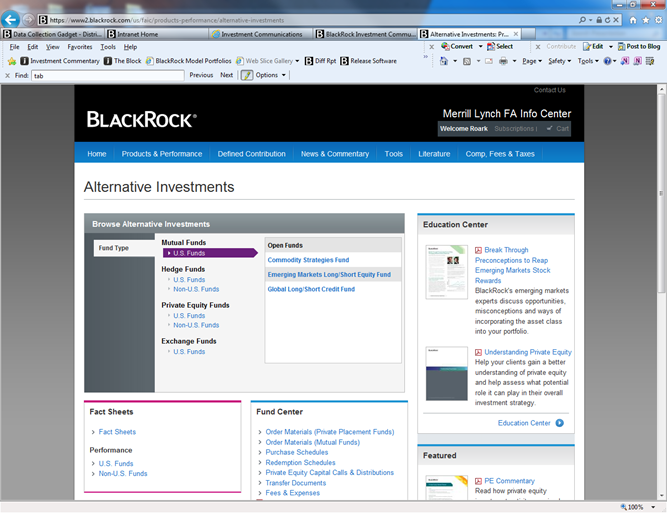This screenshot has height=513, width=667.
Task: Open the Print dropdown arrow
Action: (x=514, y=61)
